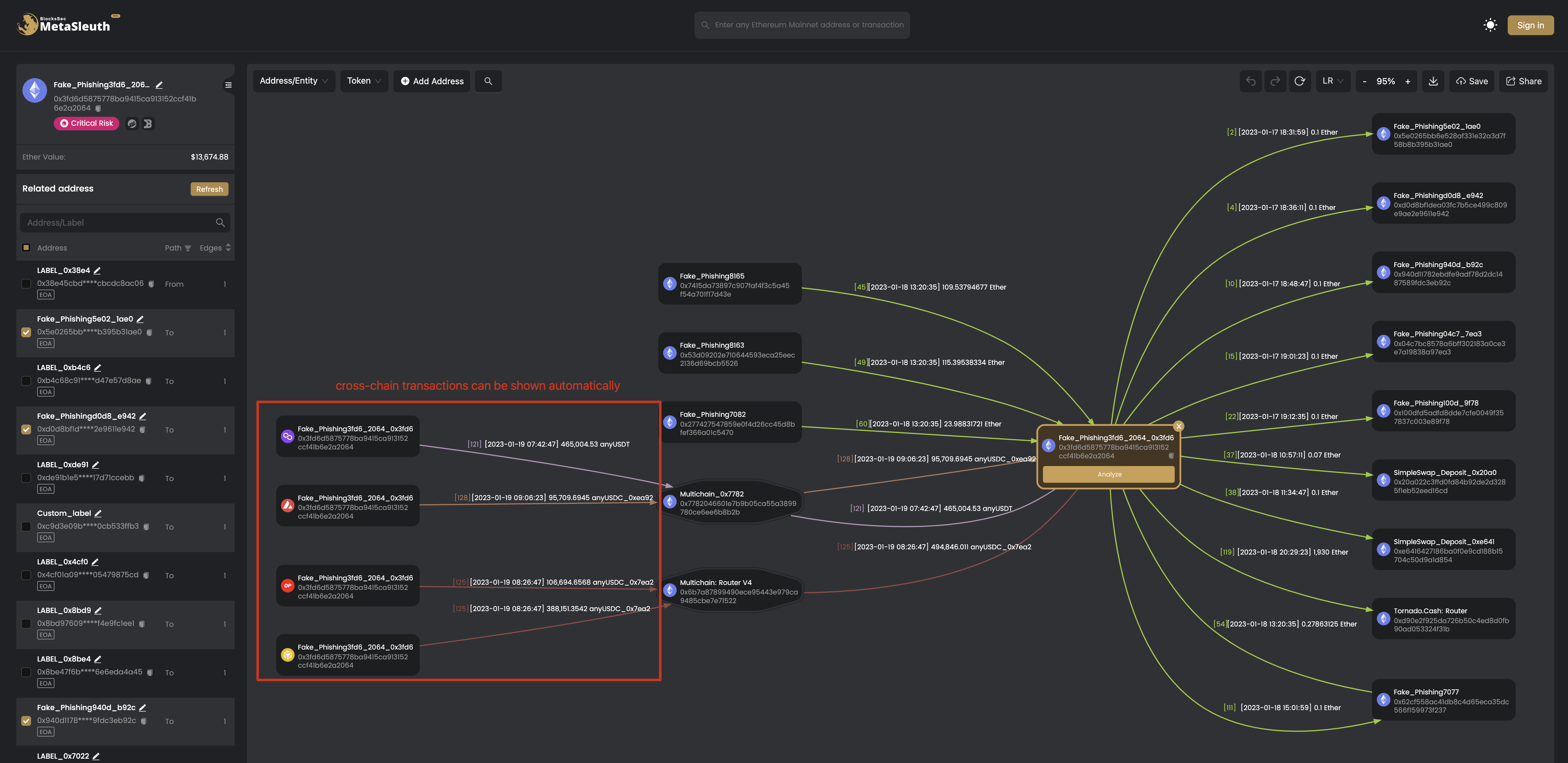
Task: Edit the Fake_Phishing5e02_1ae0 label
Action: pyautogui.click(x=140, y=319)
